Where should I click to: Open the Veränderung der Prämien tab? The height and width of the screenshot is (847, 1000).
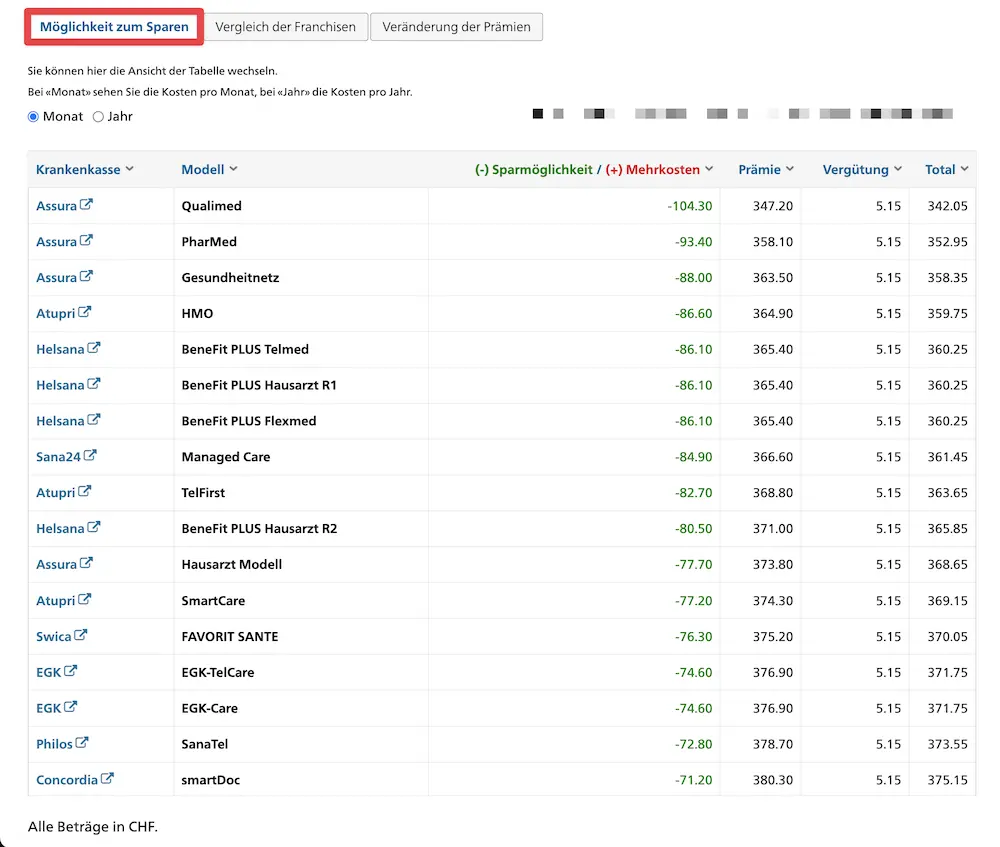coord(457,27)
